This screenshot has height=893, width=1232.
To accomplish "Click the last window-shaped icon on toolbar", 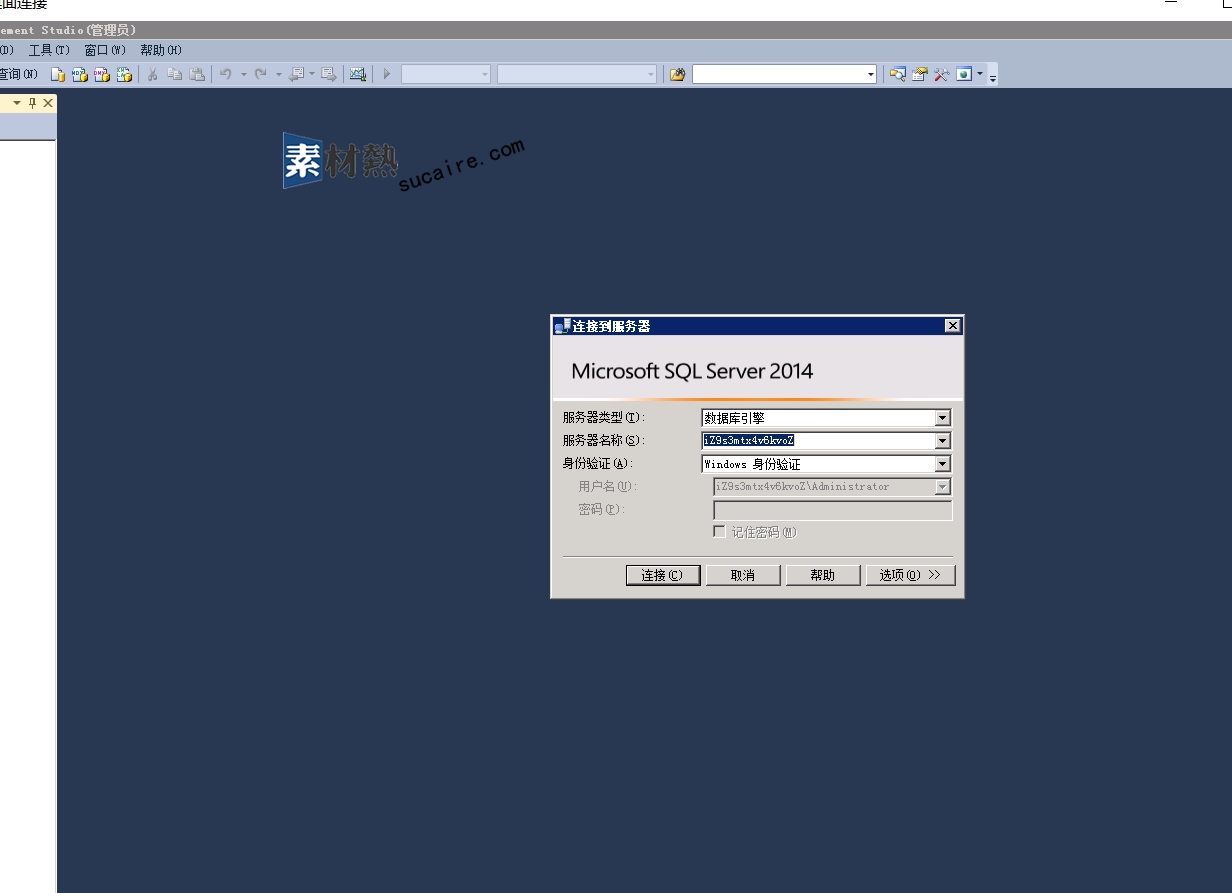I will (x=964, y=74).
